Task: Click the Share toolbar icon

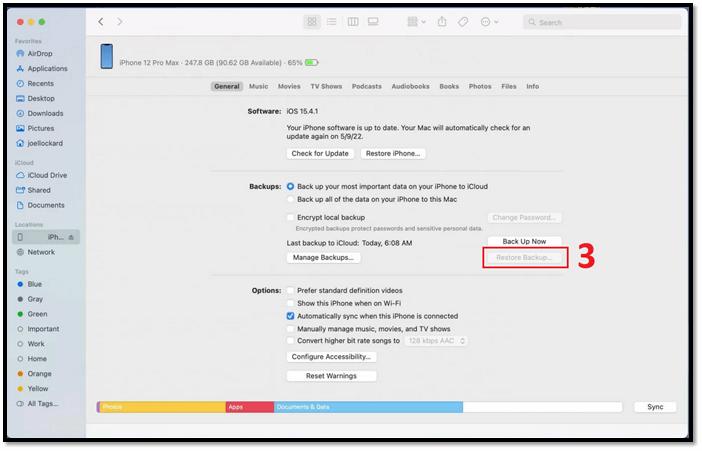Action: [x=442, y=21]
